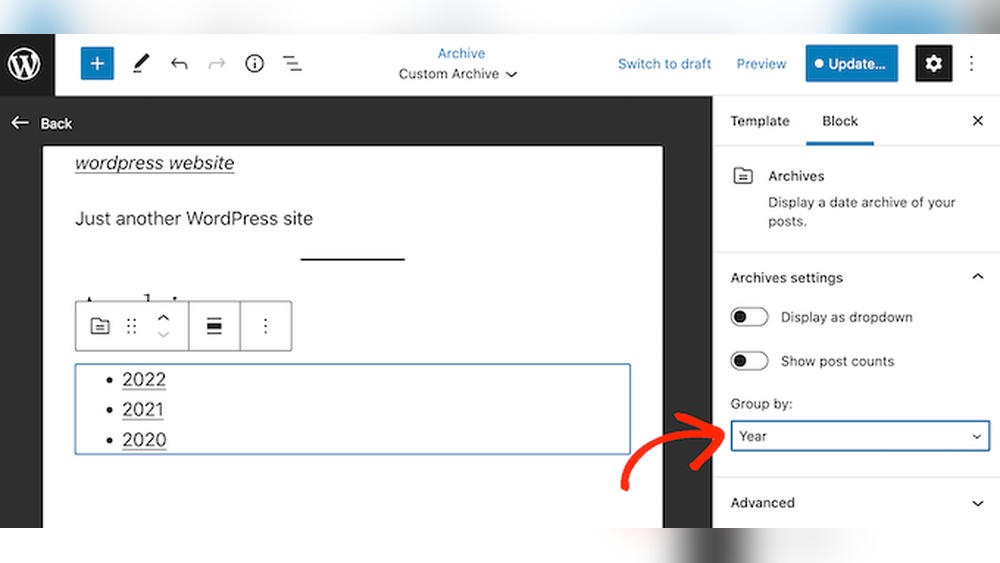
Task: Enable Show post counts toggle
Action: [749, 361]
